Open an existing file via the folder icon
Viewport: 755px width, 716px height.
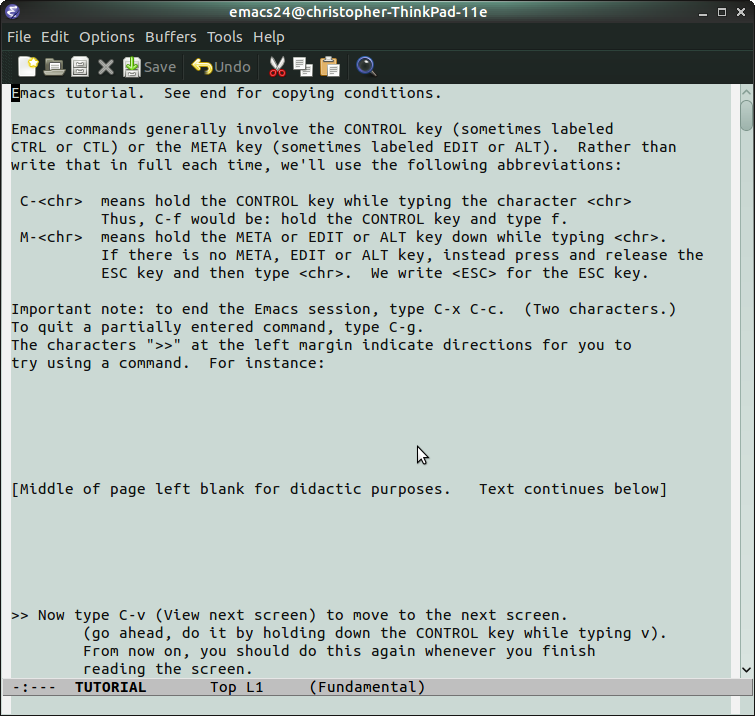(54, 66)
